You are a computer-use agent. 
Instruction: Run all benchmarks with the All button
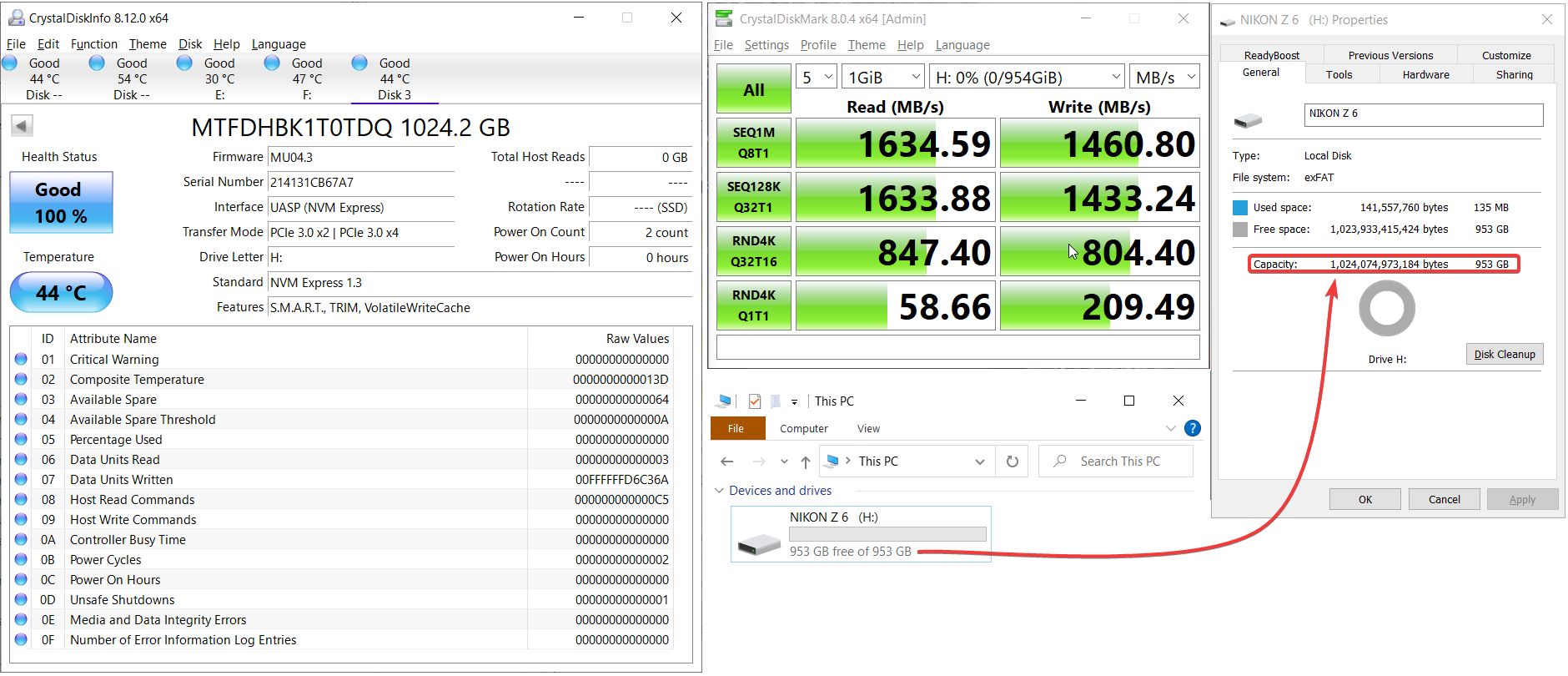753,89
